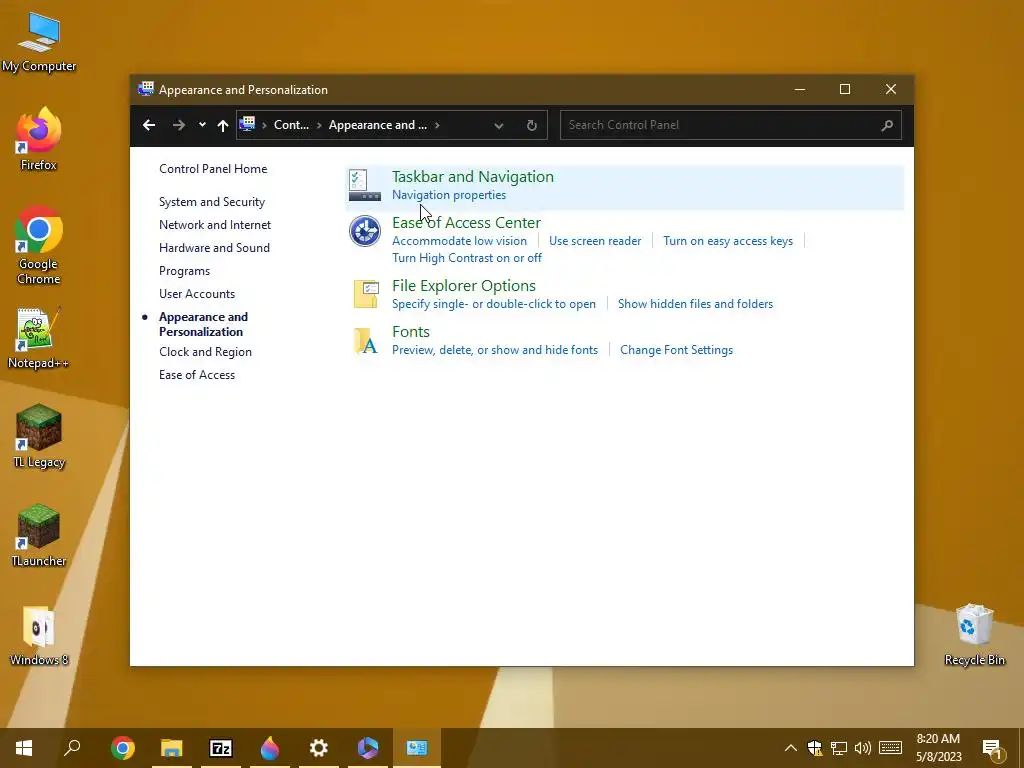Screen dimensions: 1024x768
Task: Open File Explorer Options heading
Action: tap(464, 285)
